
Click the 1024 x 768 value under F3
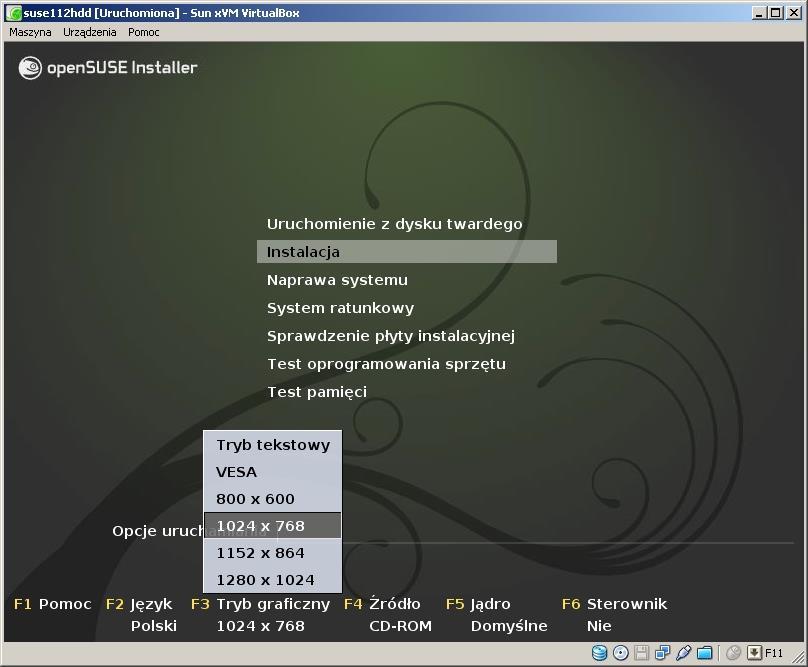(260, 626)
